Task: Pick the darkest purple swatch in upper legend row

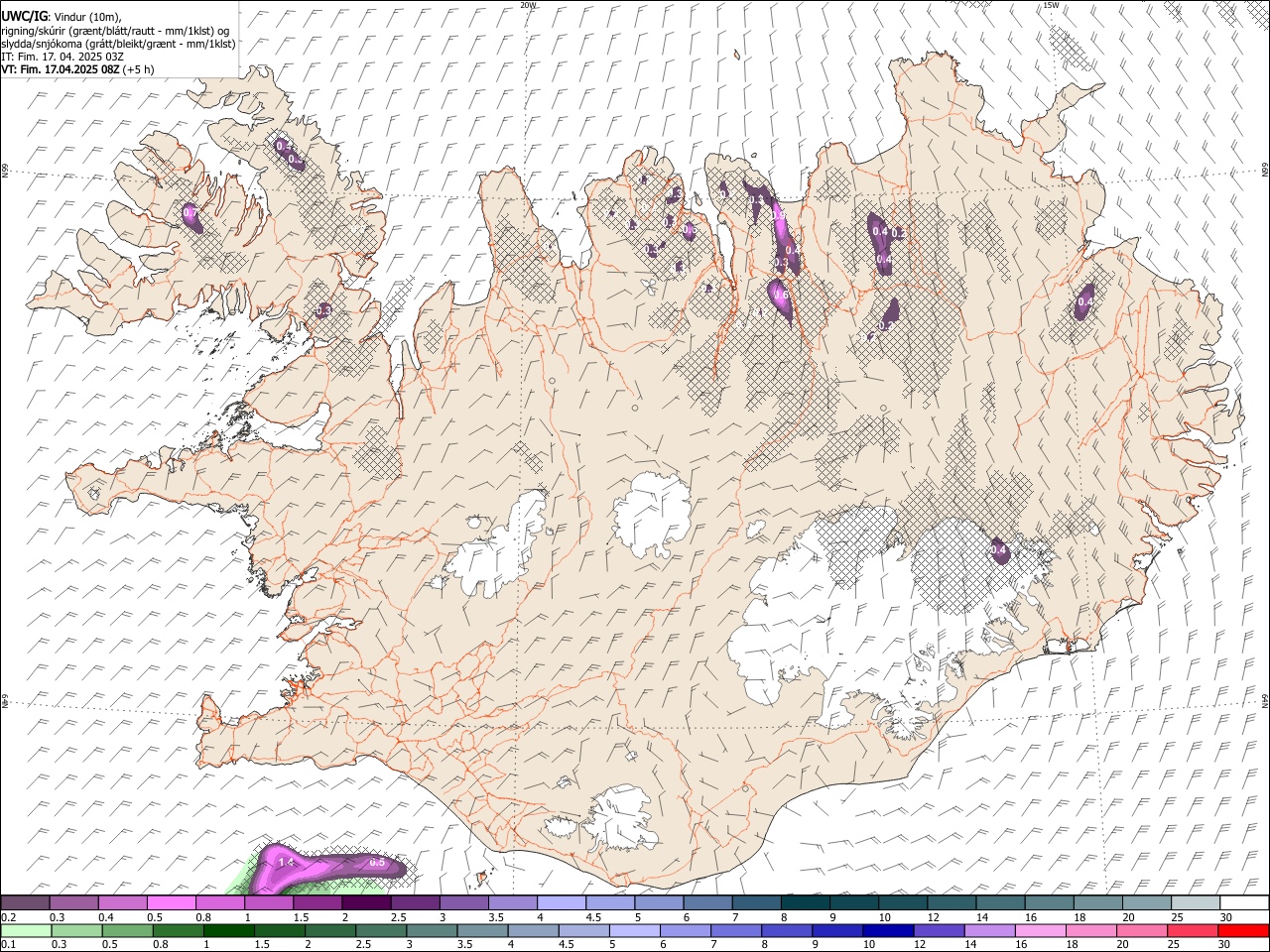Action: (x=365, y=902)
